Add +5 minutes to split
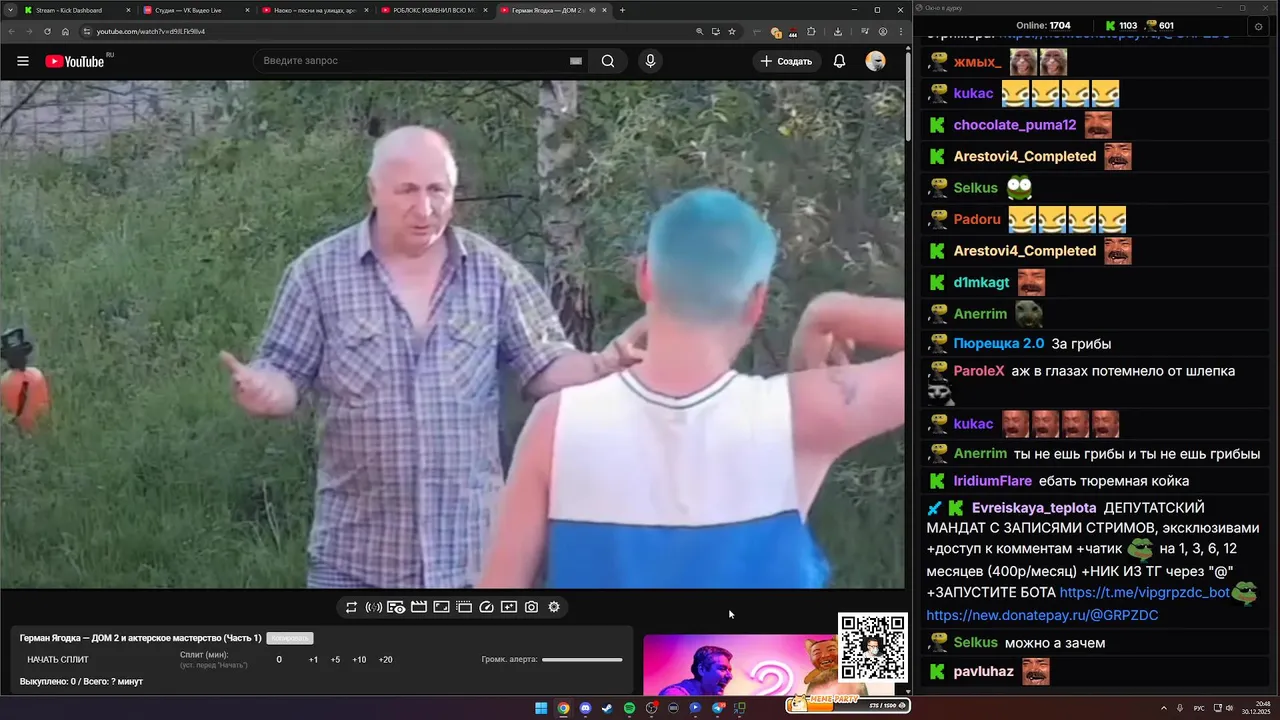The height and width of the screenshot is (720, 1280). pyautogui.click(x=335, y=660)
